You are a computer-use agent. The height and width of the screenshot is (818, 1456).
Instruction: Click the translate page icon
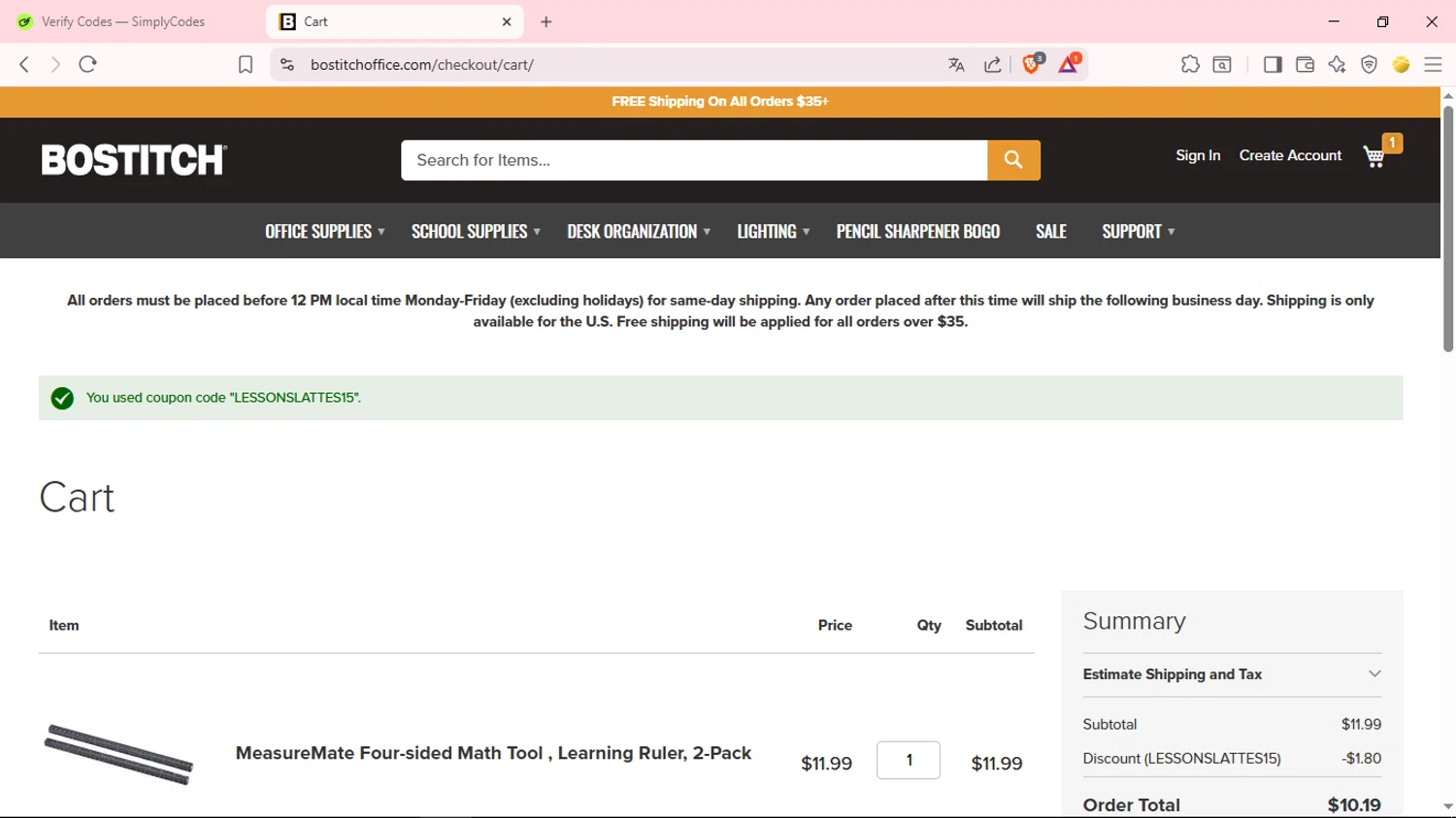coord(956,65)
